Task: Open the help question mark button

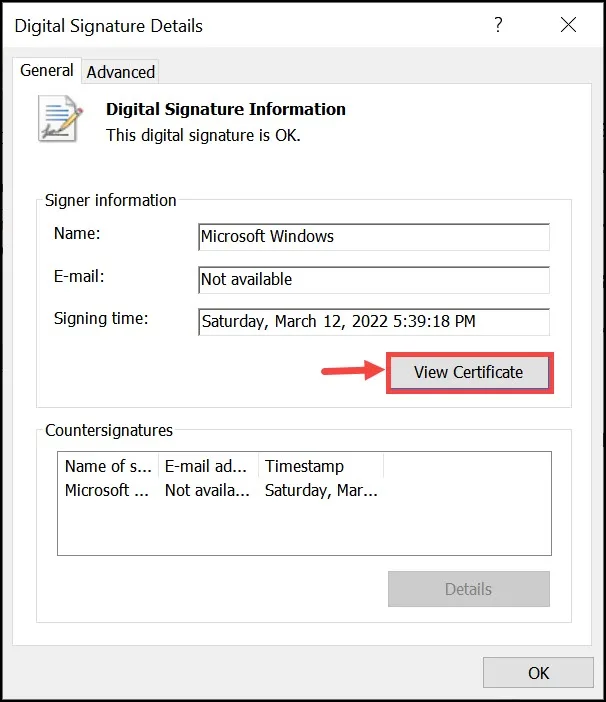Action: pyautogui.click(x=498, y=25)
